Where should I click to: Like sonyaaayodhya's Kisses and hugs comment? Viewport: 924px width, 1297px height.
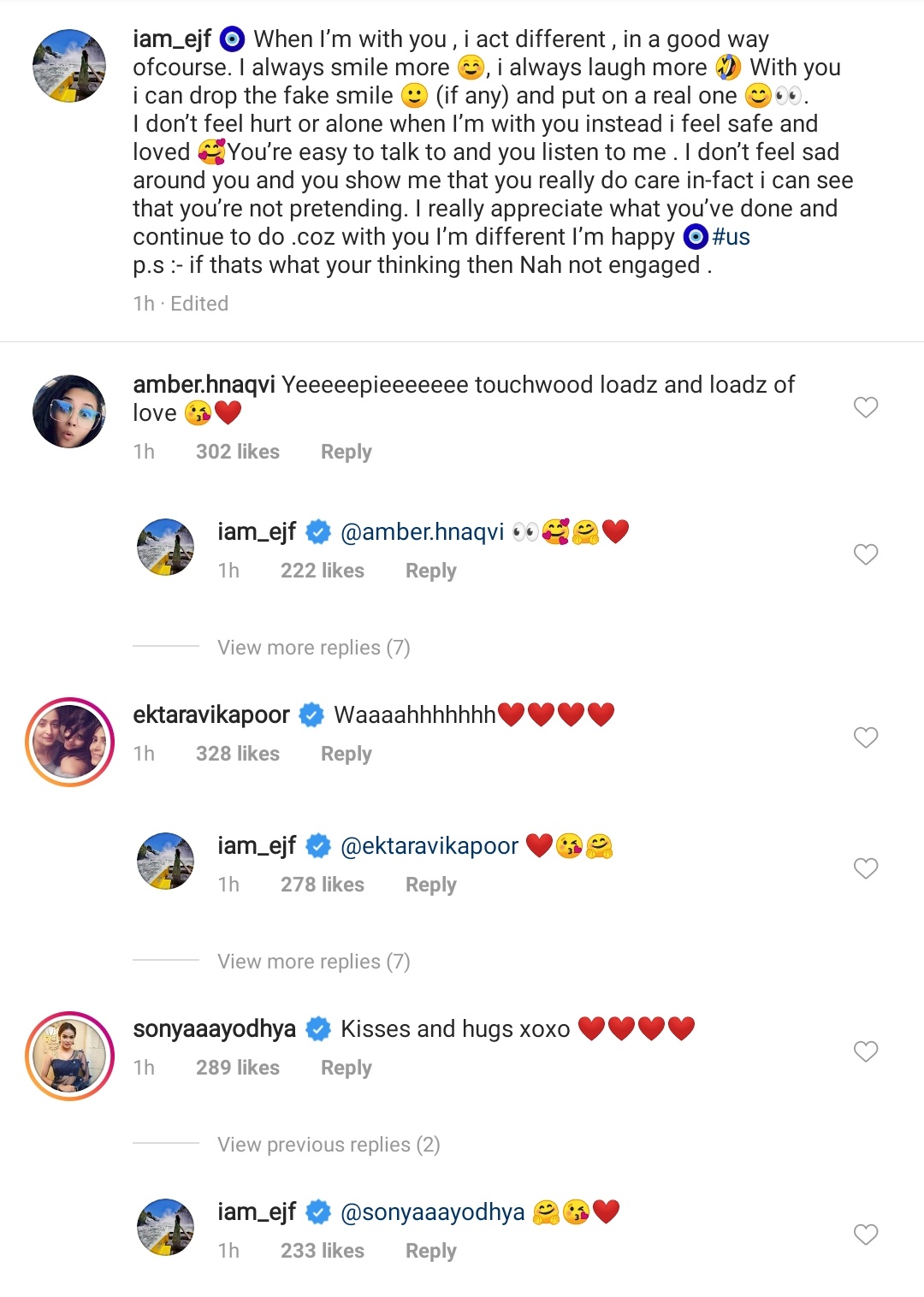tap(866, 1051)
